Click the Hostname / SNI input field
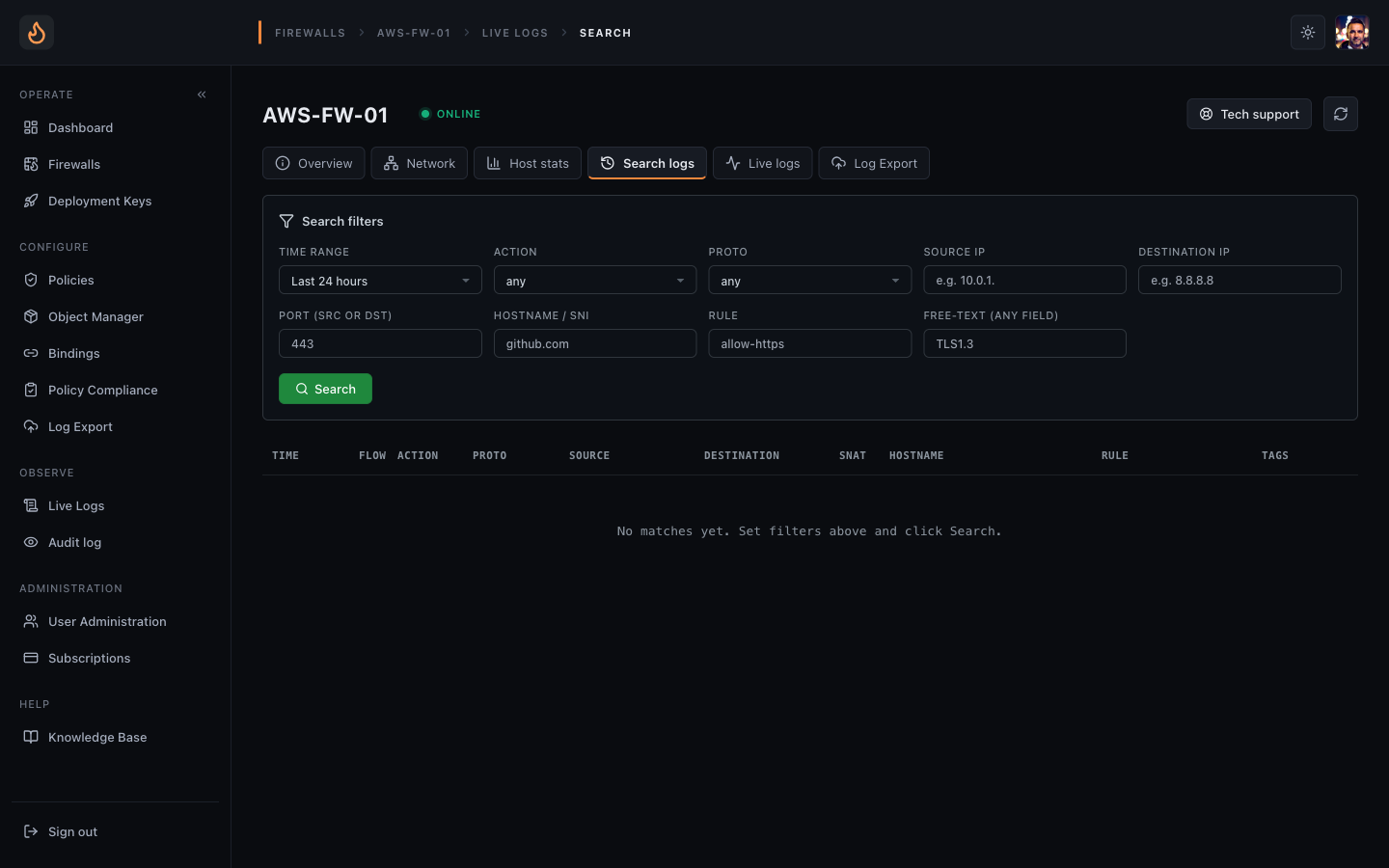Screen dimensions: 1389x868 tap(595, 343)
